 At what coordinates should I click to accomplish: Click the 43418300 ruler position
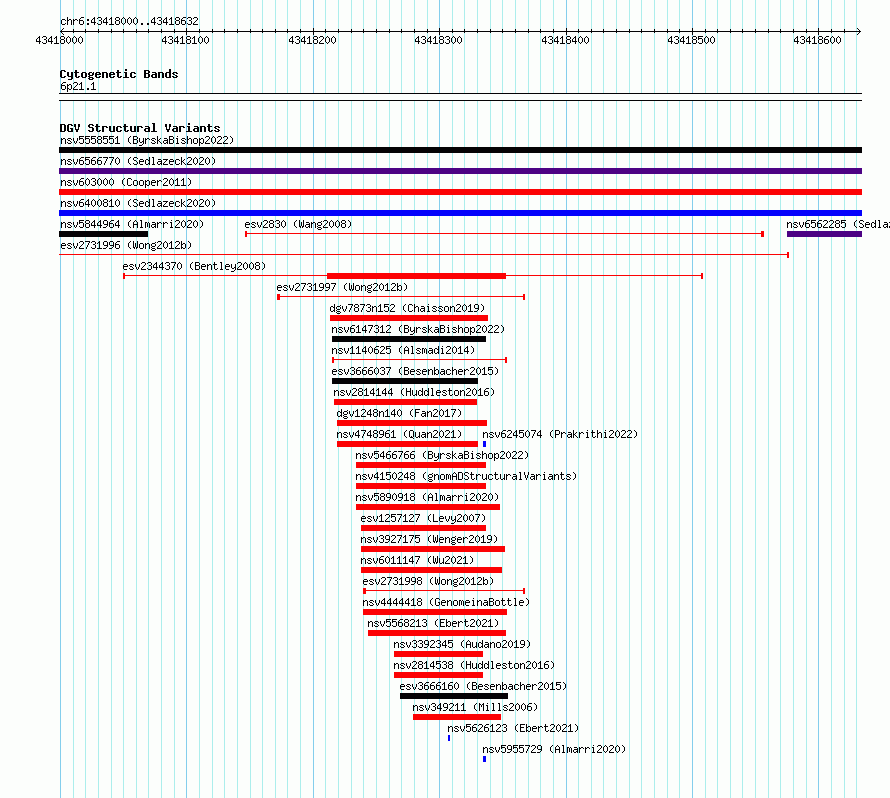click(x=439, y=40)
